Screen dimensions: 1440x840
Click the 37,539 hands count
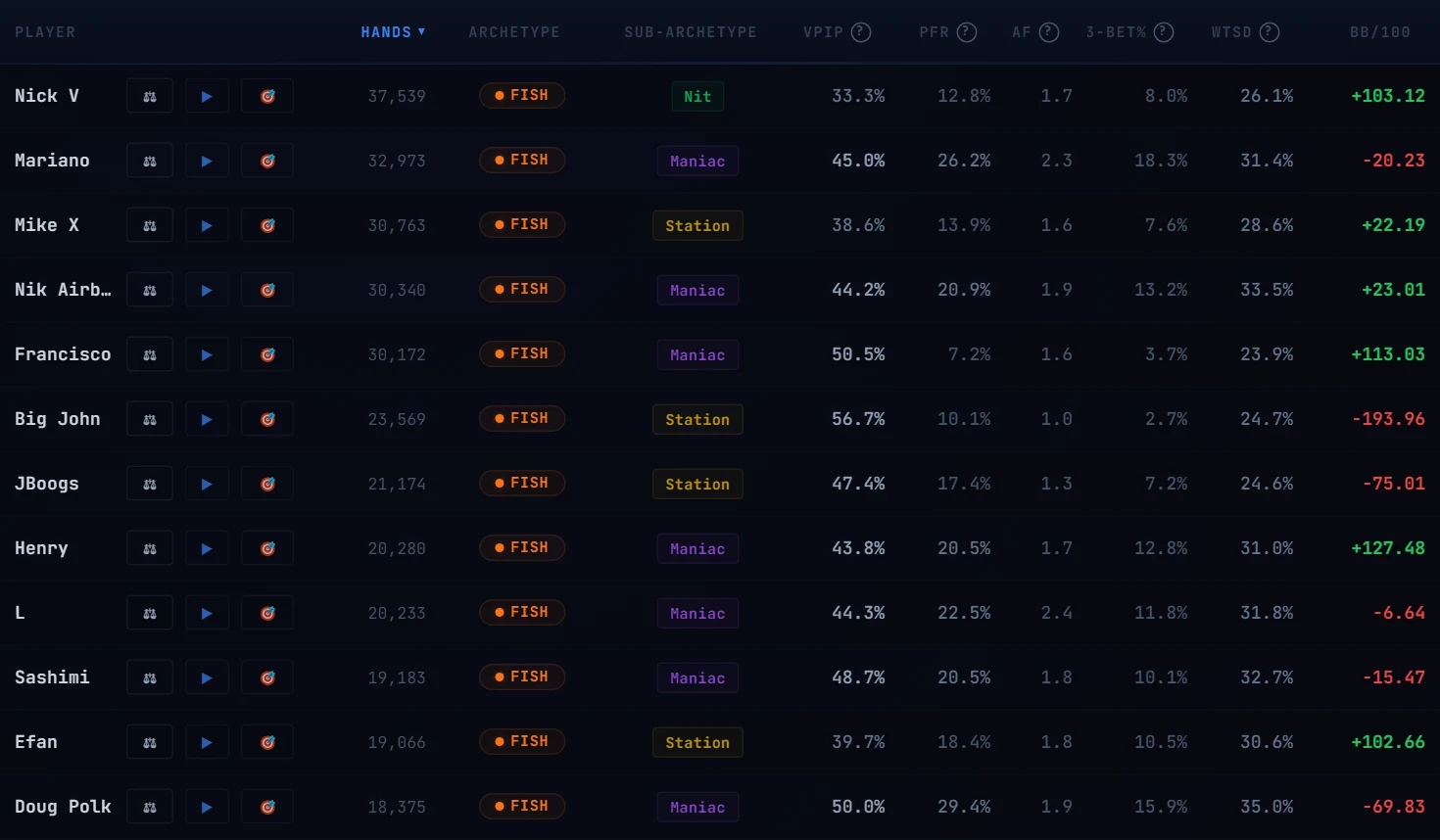pos(397,96)
